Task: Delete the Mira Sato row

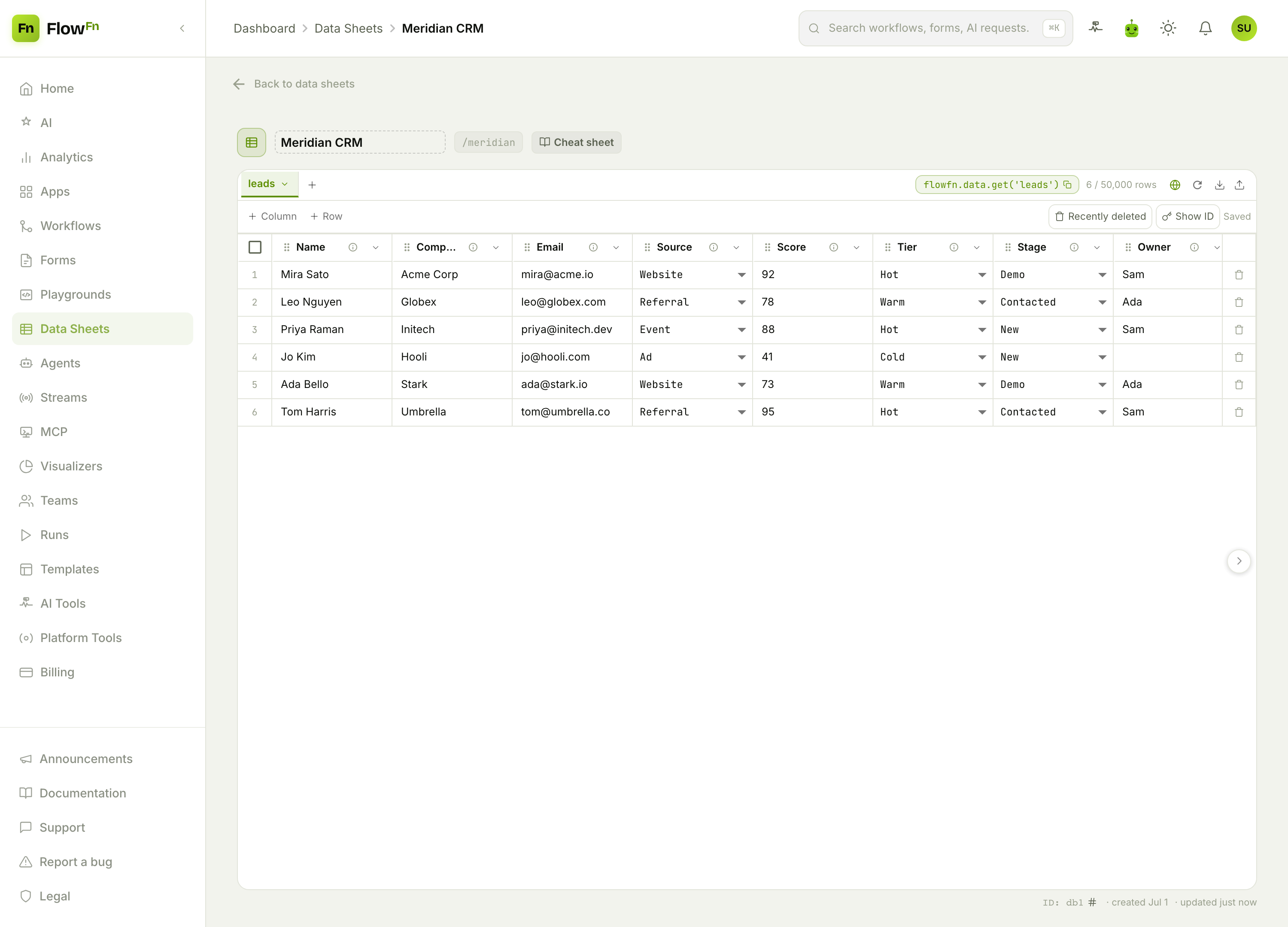Action: point(1239,275)
